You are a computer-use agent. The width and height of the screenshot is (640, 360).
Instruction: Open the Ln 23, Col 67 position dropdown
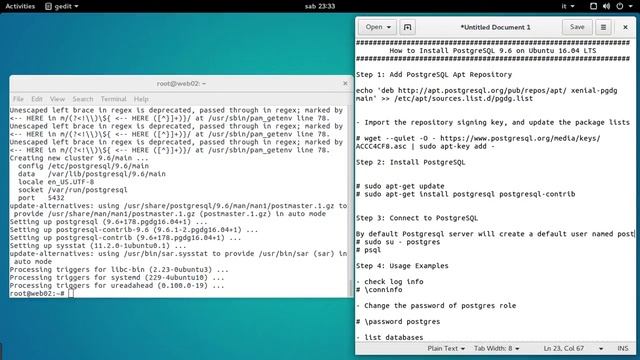[573, 348]
